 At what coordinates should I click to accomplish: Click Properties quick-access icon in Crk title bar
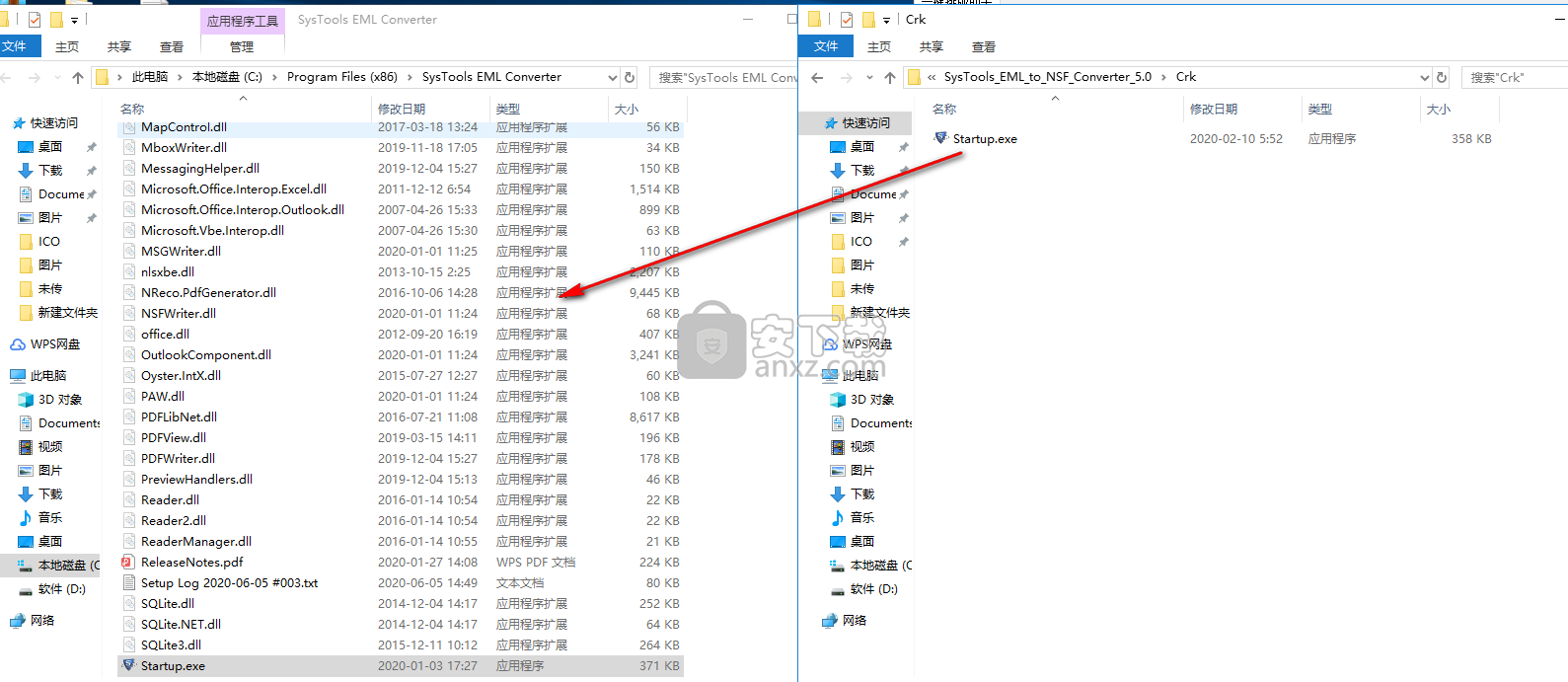tap(847, 20)
